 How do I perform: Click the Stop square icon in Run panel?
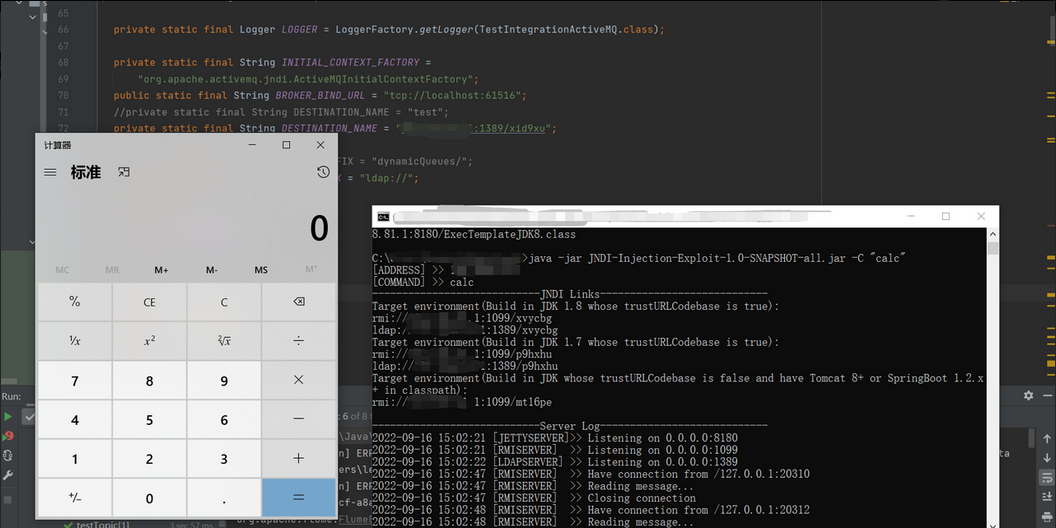tap(8, 500)
